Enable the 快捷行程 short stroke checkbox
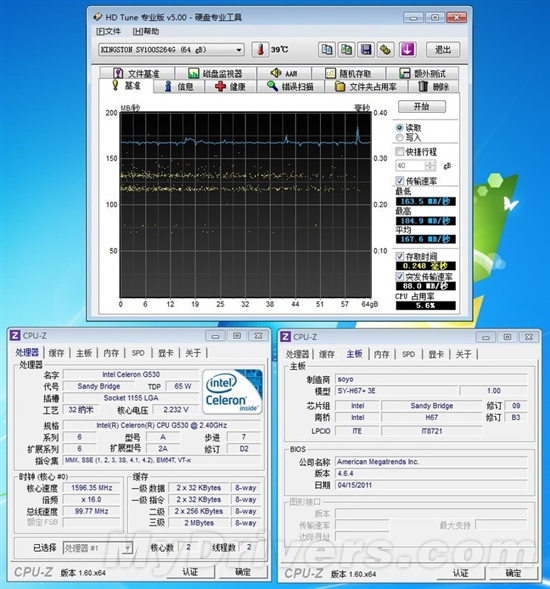This screenshot has height=589, width=550. coord(400,151)
